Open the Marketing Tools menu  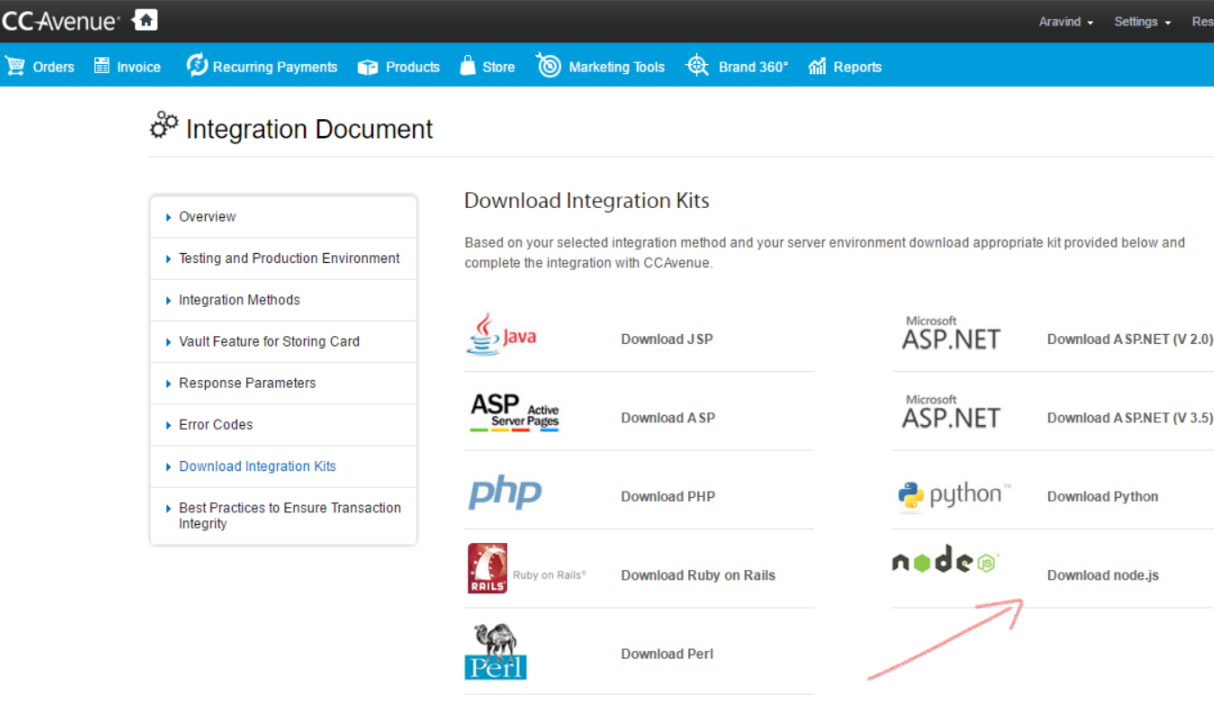tap(600, 67)
